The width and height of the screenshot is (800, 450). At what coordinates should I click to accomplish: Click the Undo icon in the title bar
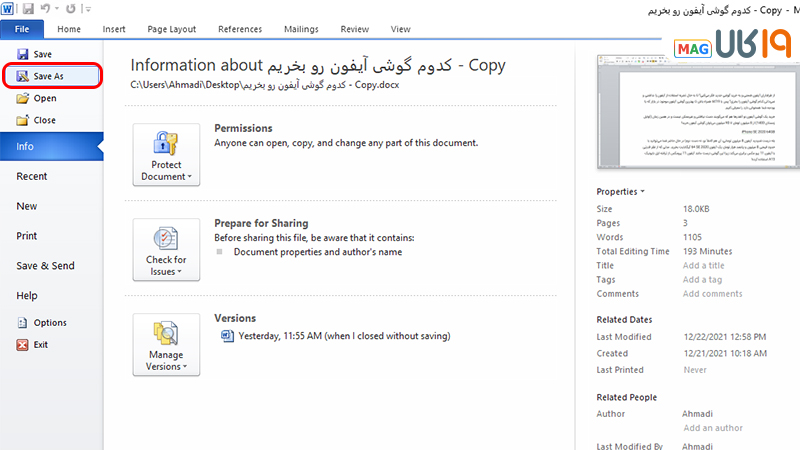pos(44,8)
